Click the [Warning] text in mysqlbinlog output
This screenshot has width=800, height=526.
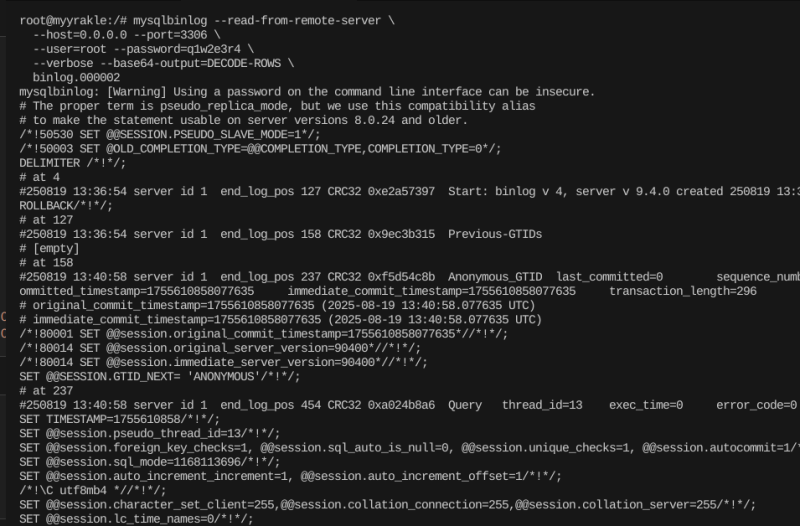click(x=146, y=91)
